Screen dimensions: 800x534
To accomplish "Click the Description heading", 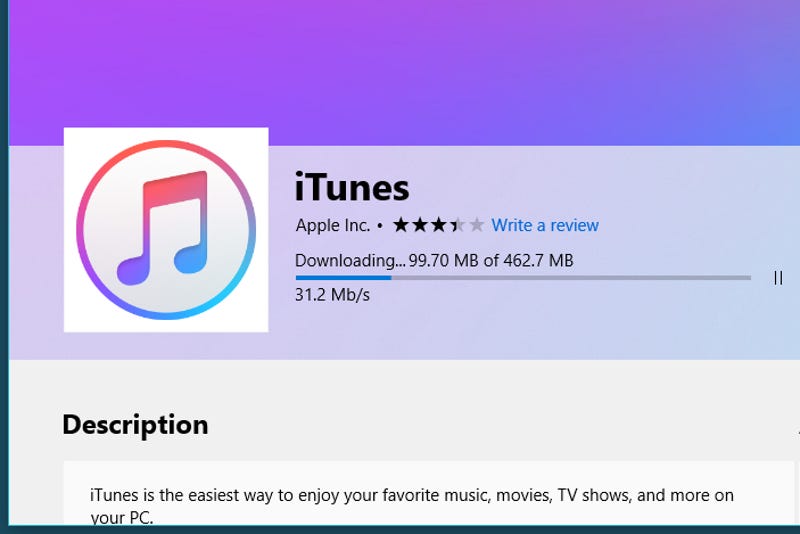I will coord(135,425).
